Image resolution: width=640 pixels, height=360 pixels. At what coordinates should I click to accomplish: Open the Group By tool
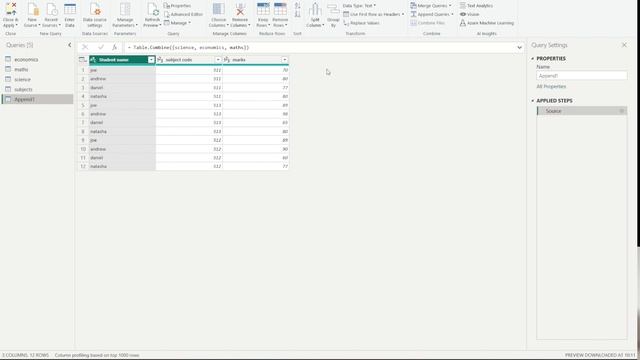pyautogui.click(x=333, y=14)
